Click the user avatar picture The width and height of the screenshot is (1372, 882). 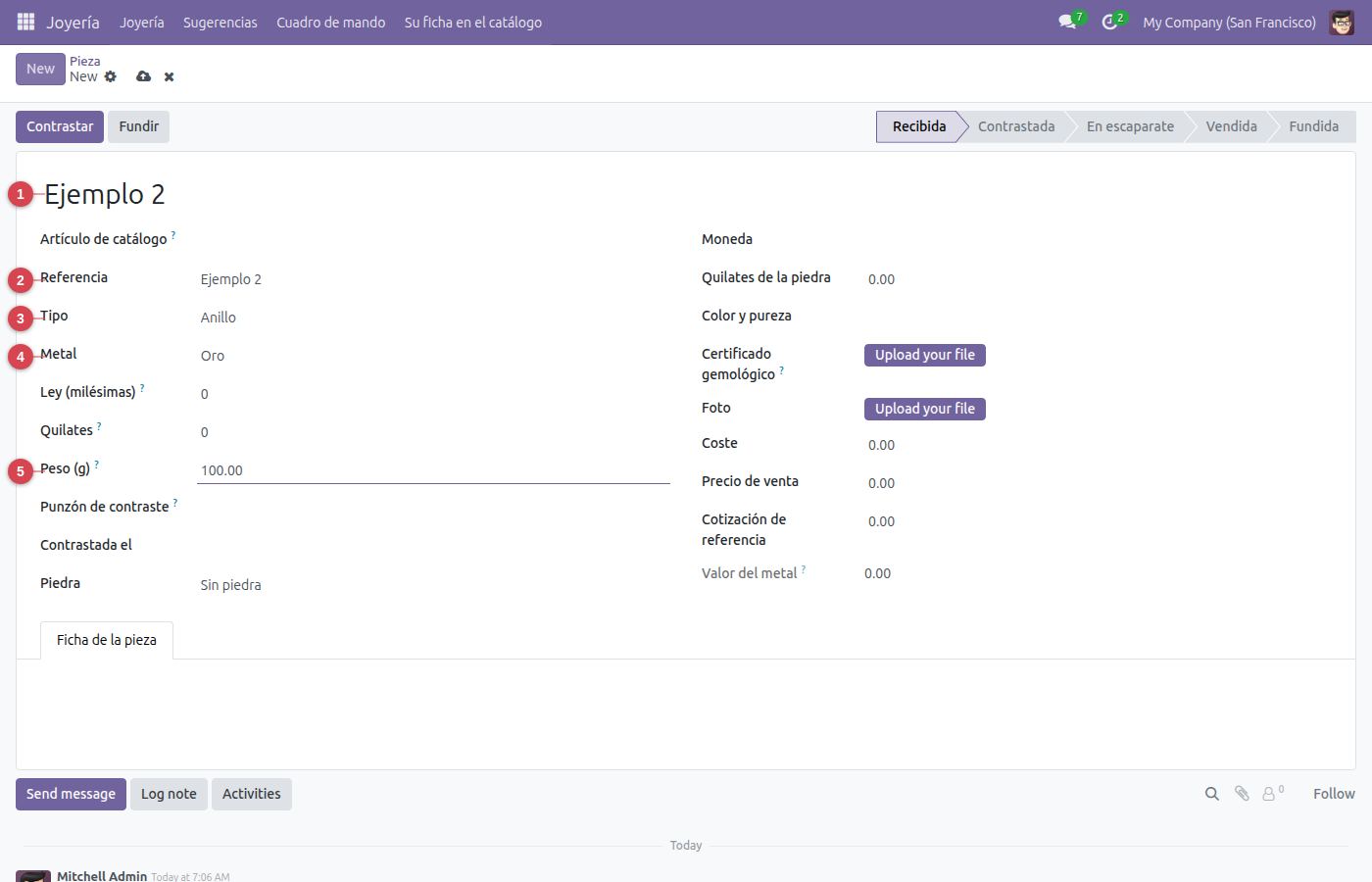[1342, 22]
